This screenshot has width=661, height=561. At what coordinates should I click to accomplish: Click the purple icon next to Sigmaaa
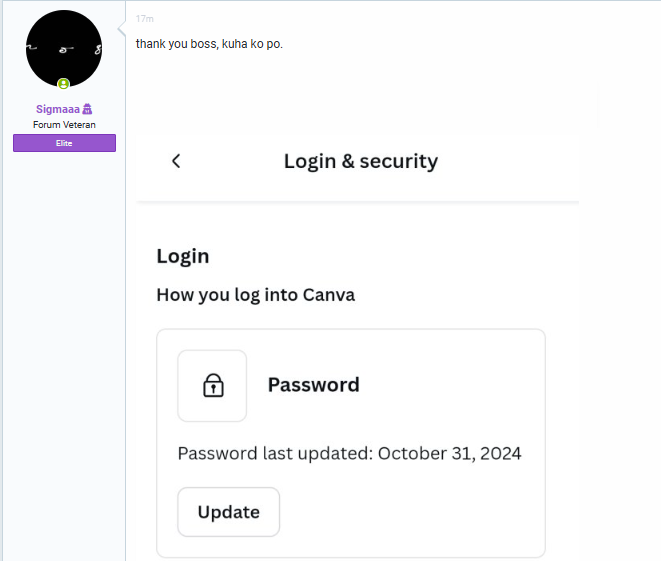[x=87, y=109]
